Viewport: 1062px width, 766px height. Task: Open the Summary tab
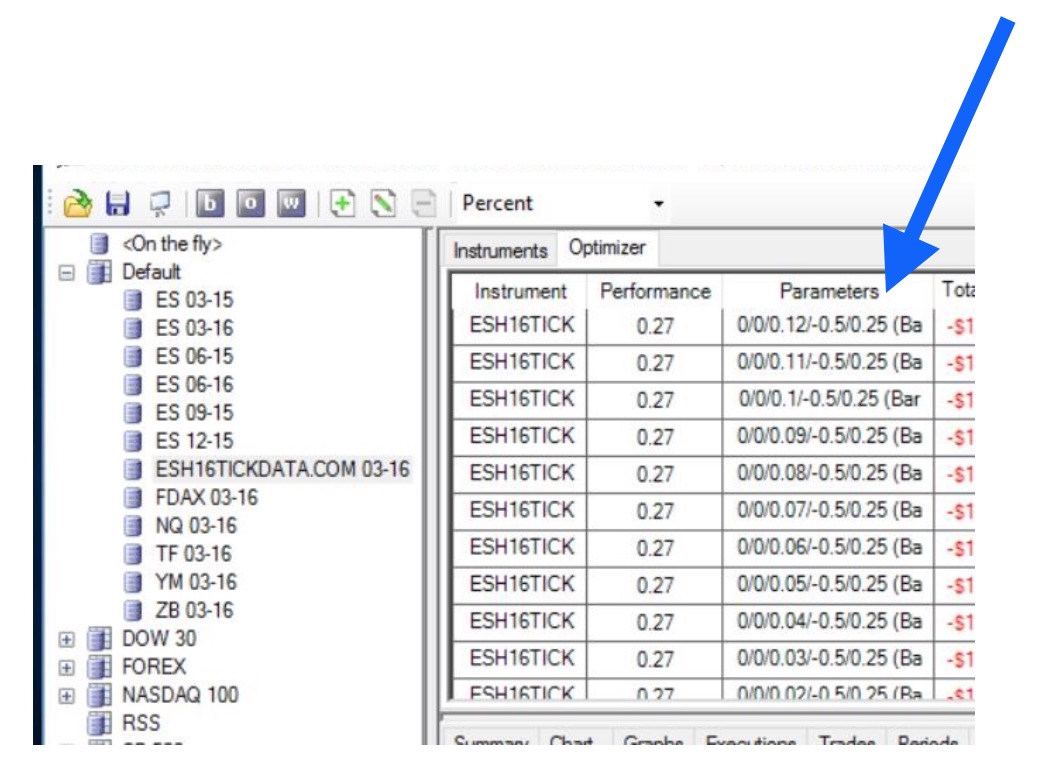click(491, 738)
